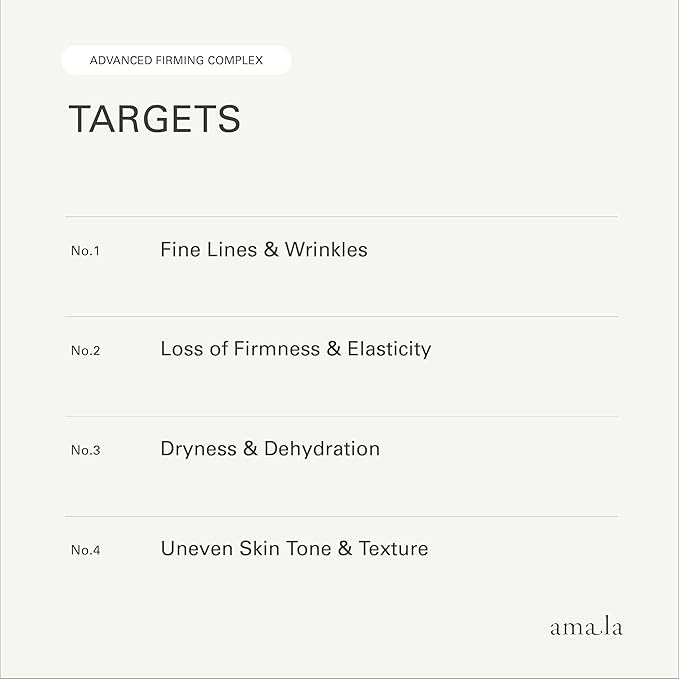Click the word "Loss" in row two
This screenshot has height=679, width=679.
(x=183, y=349)
